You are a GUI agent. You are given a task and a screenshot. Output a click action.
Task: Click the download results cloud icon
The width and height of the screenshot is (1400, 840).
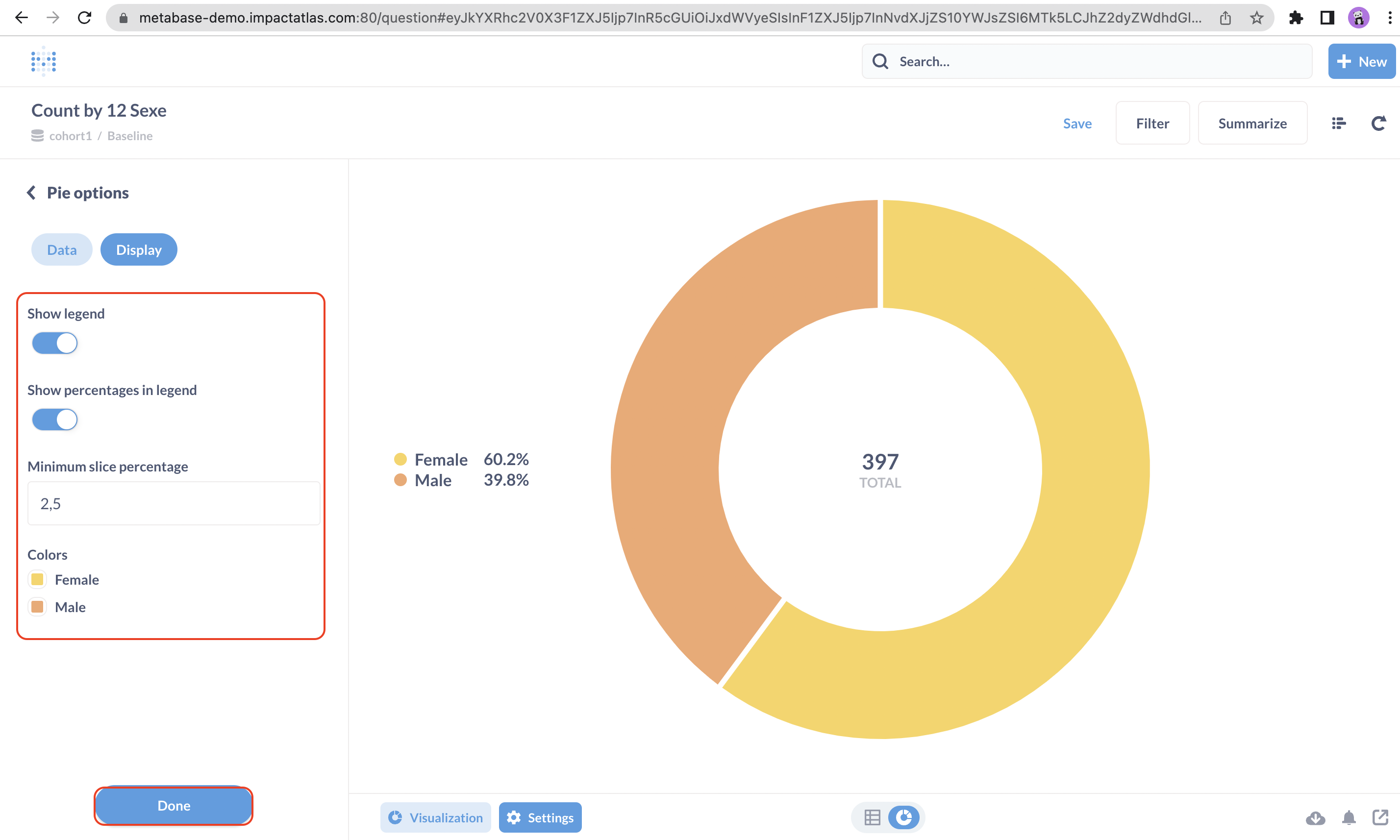tap(1315, 817)
